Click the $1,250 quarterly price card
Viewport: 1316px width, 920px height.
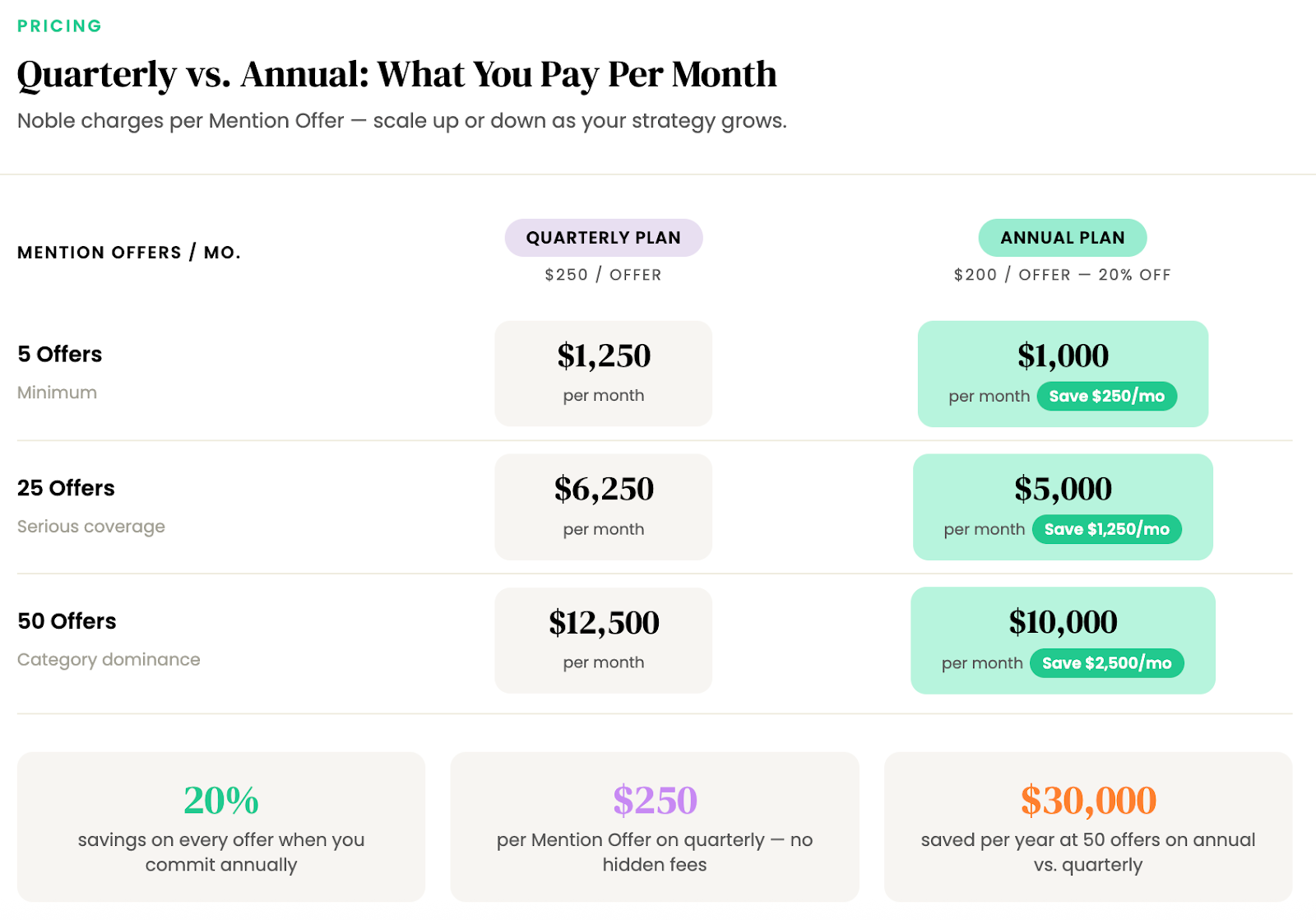tap(603, 373)
